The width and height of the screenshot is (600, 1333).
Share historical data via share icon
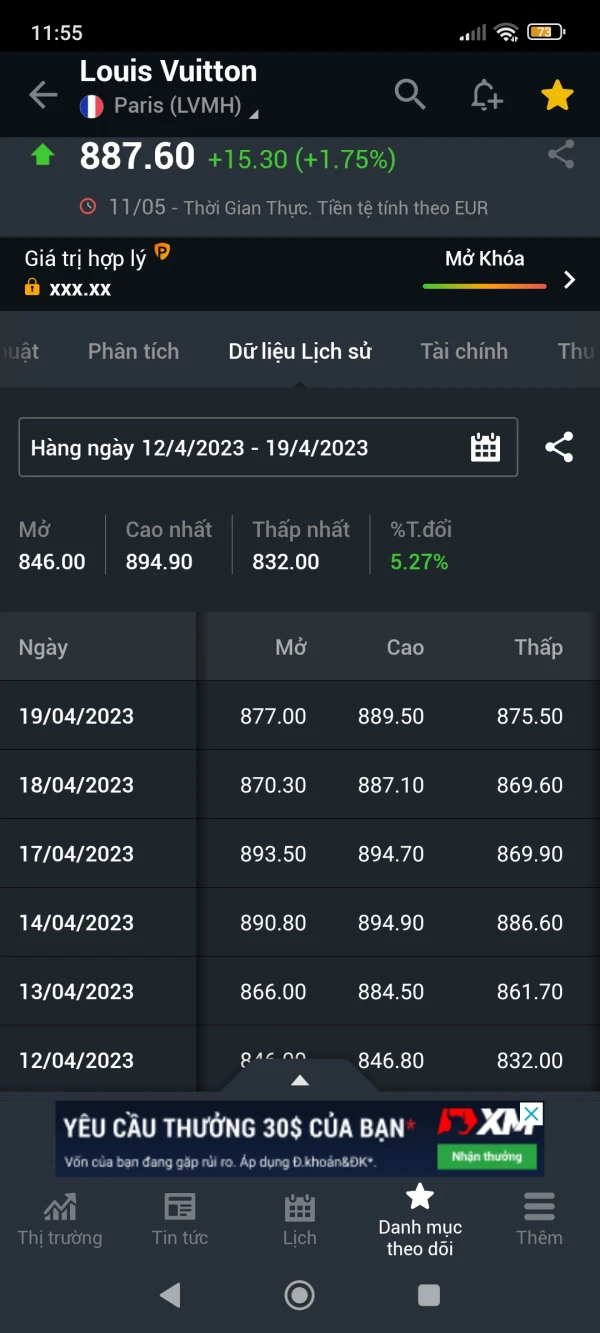tap(559, 447)
